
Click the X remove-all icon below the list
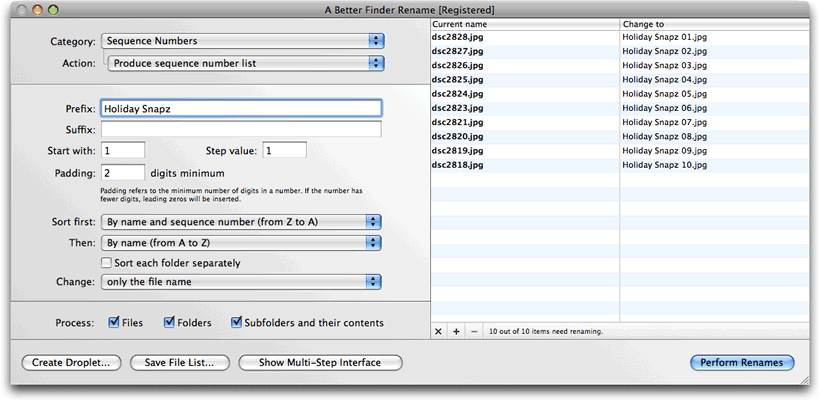[x=438, y=331]
